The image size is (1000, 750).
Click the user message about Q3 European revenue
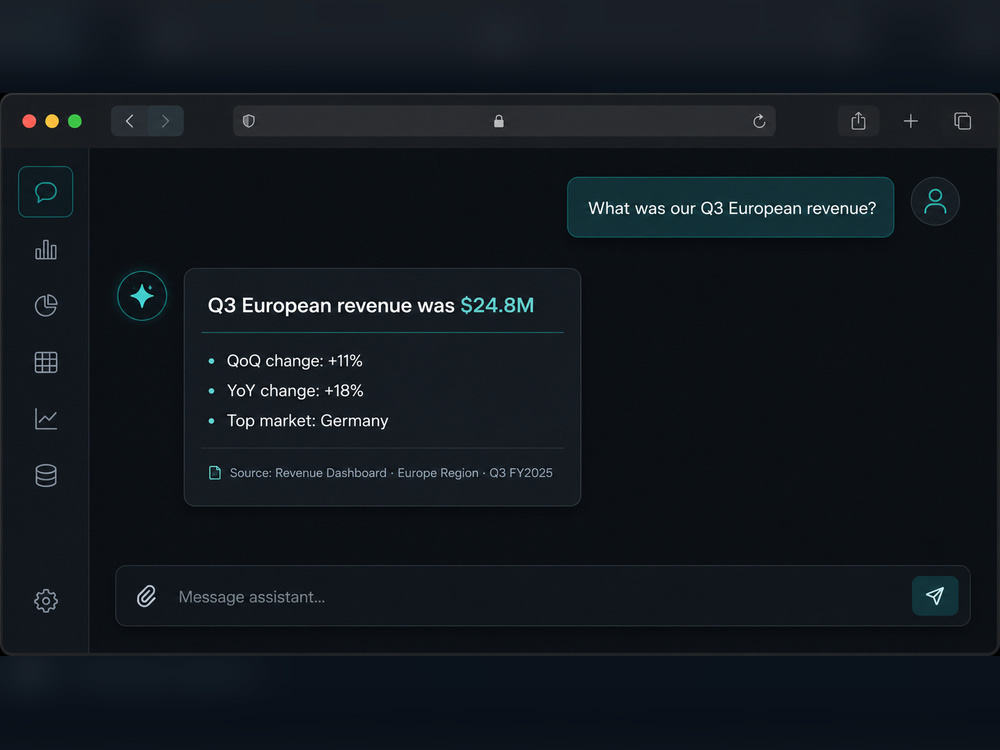click(x=731, y=208)
